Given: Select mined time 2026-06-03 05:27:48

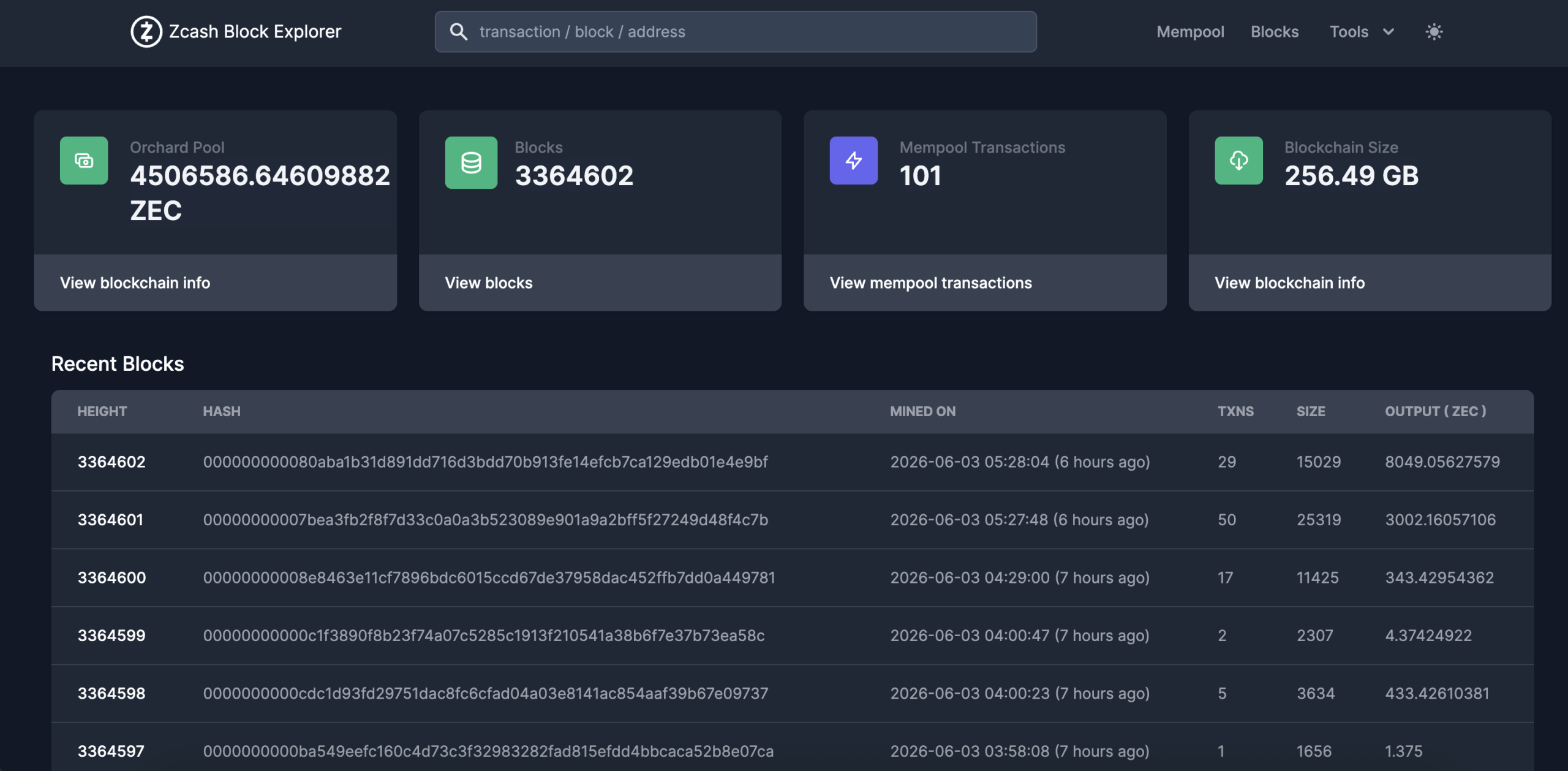Looking at the screenshot, I should 969,520.
